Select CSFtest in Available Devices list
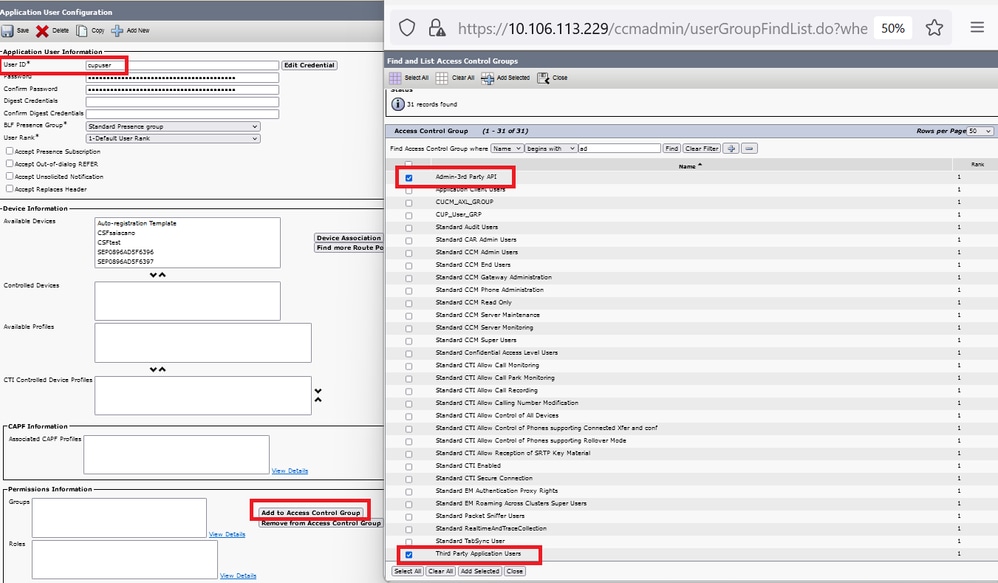 (109, 242)
